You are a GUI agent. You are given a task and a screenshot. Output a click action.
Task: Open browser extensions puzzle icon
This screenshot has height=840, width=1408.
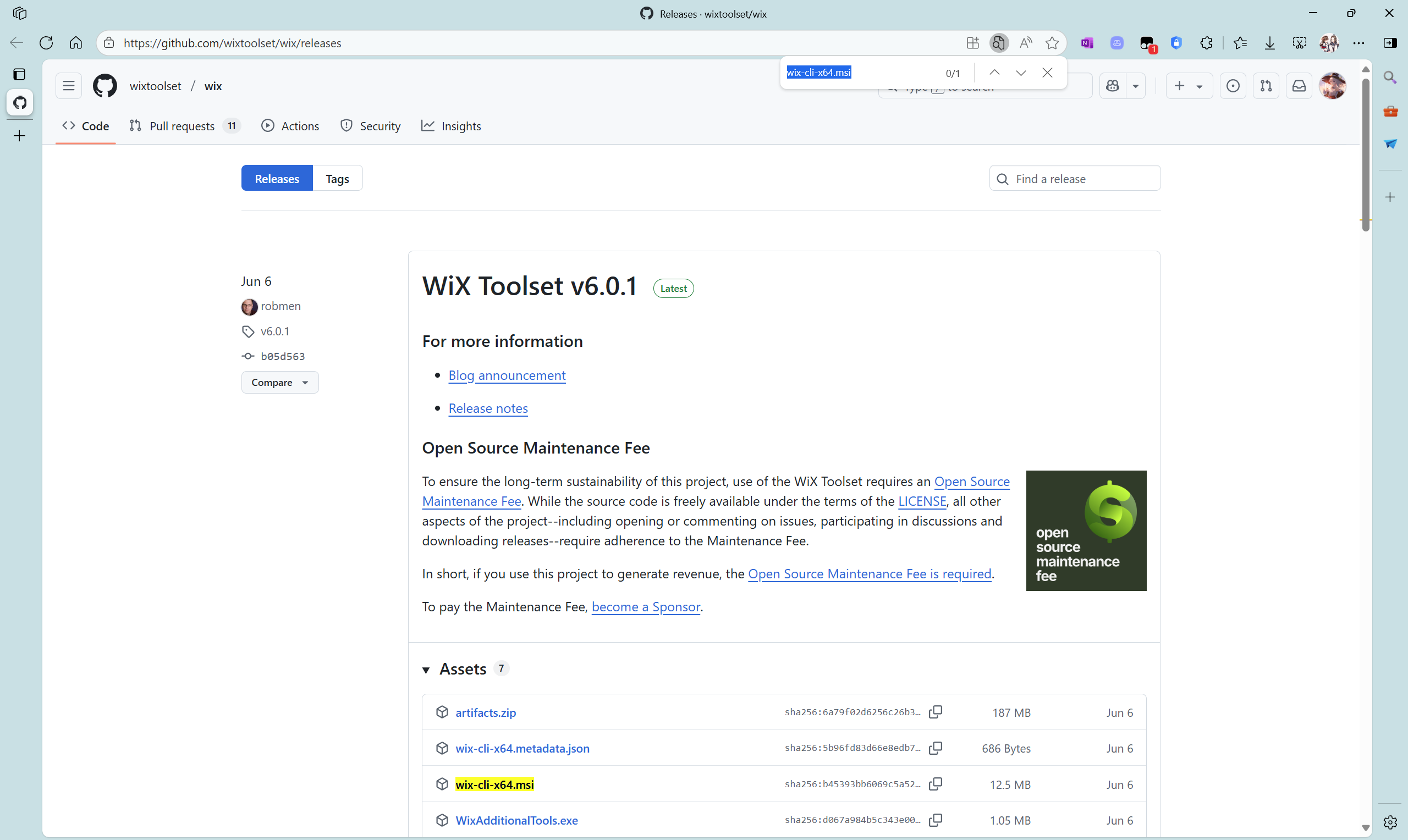pyautogui.click(x=1207, y=43)
